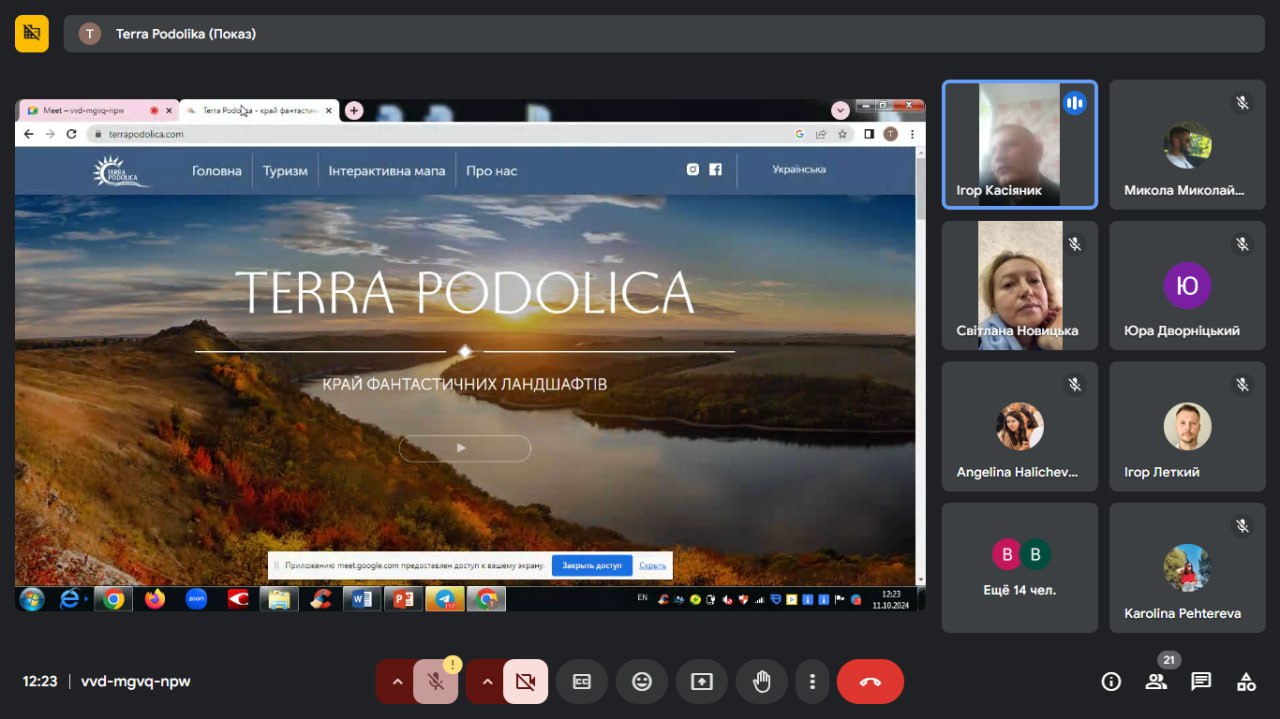Open the Українська language selector
The height and width of the screenshot is (719, 1280).
click(x=799, y=170)
